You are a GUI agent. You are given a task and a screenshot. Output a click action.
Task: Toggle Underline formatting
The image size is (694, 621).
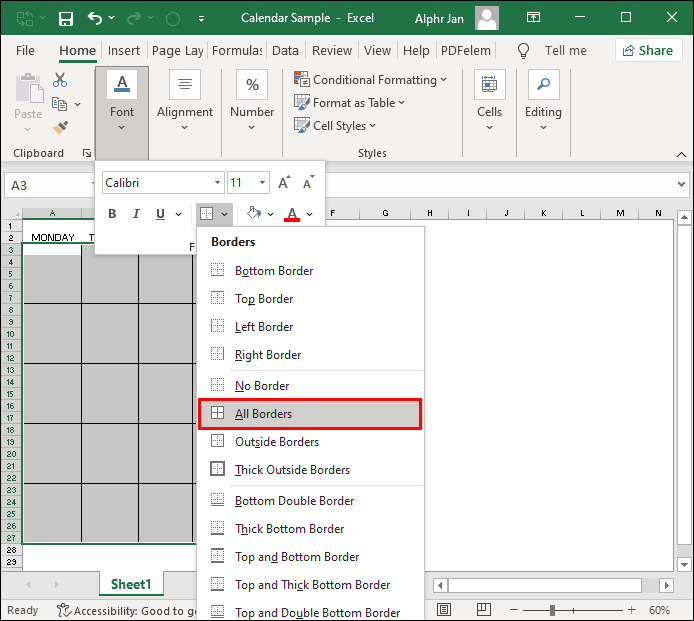(x=160, y=214)
